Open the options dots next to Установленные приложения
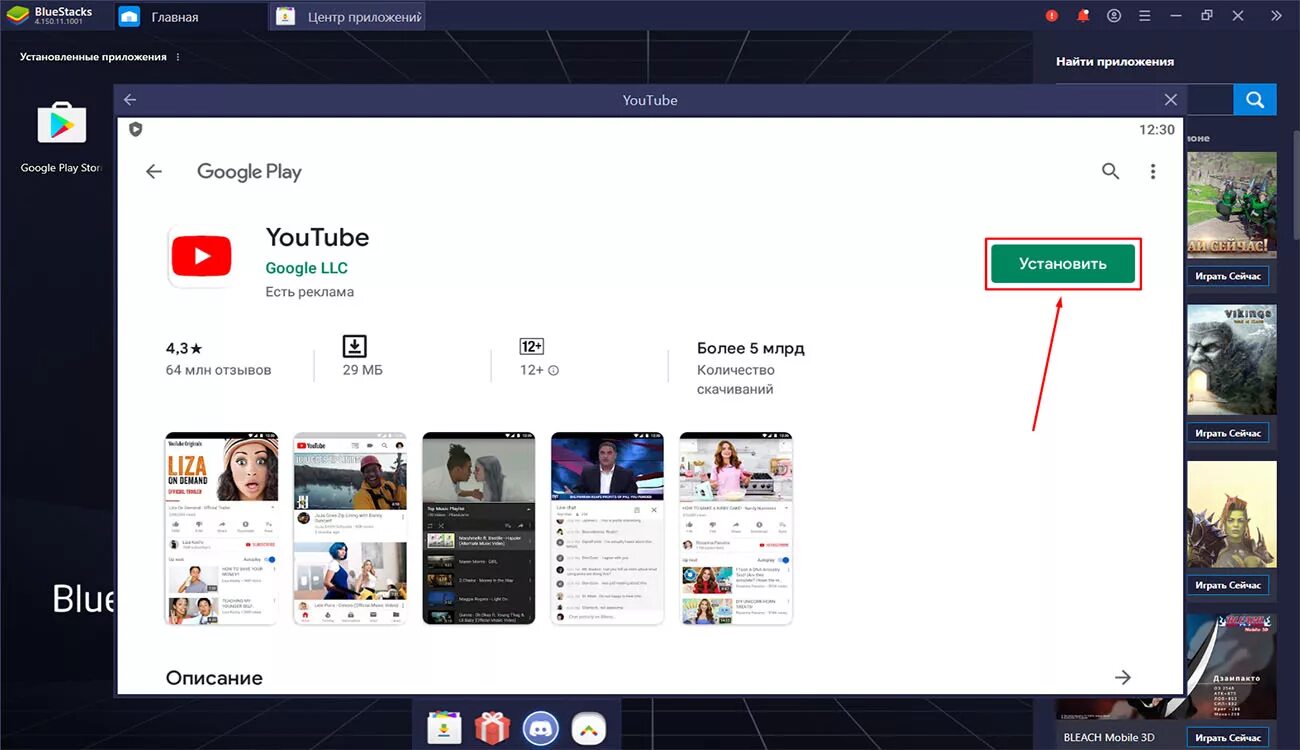 click(x=179, y=57)
